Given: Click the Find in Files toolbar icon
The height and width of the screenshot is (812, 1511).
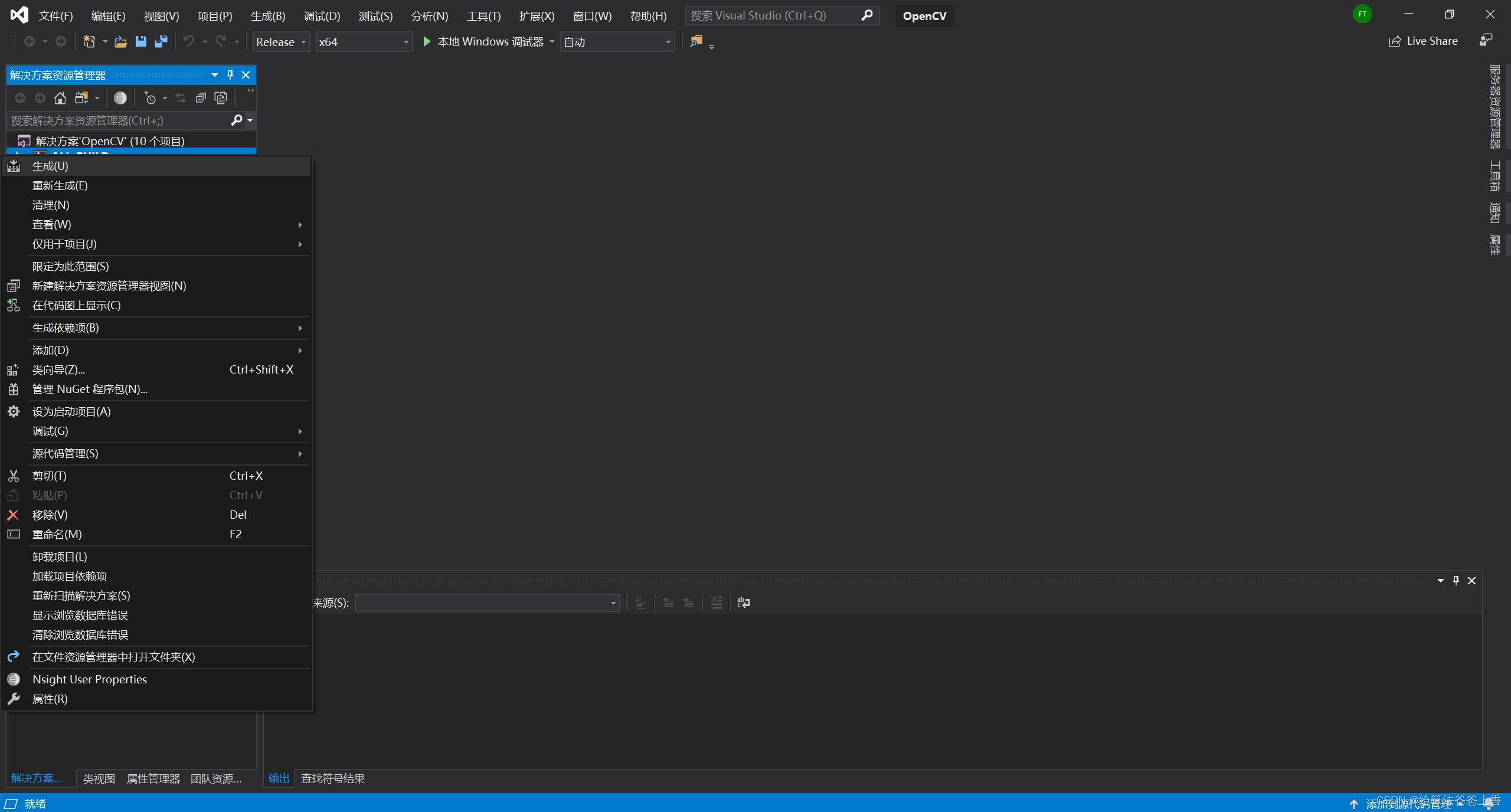Looking at the screenshot, I should click(x=696, y=41).
